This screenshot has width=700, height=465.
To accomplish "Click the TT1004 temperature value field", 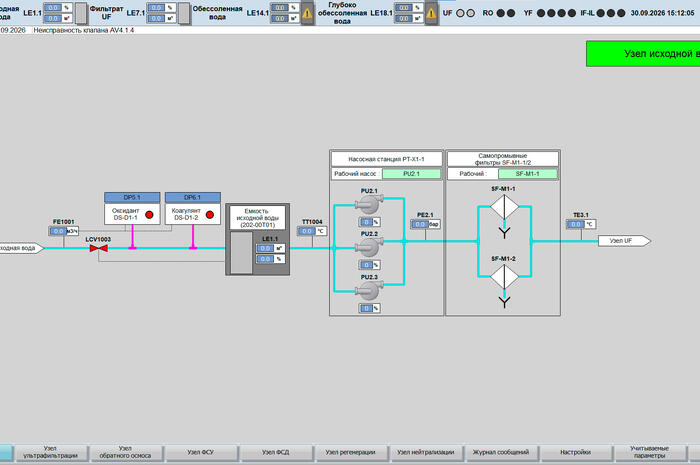I will pos(307,231).
